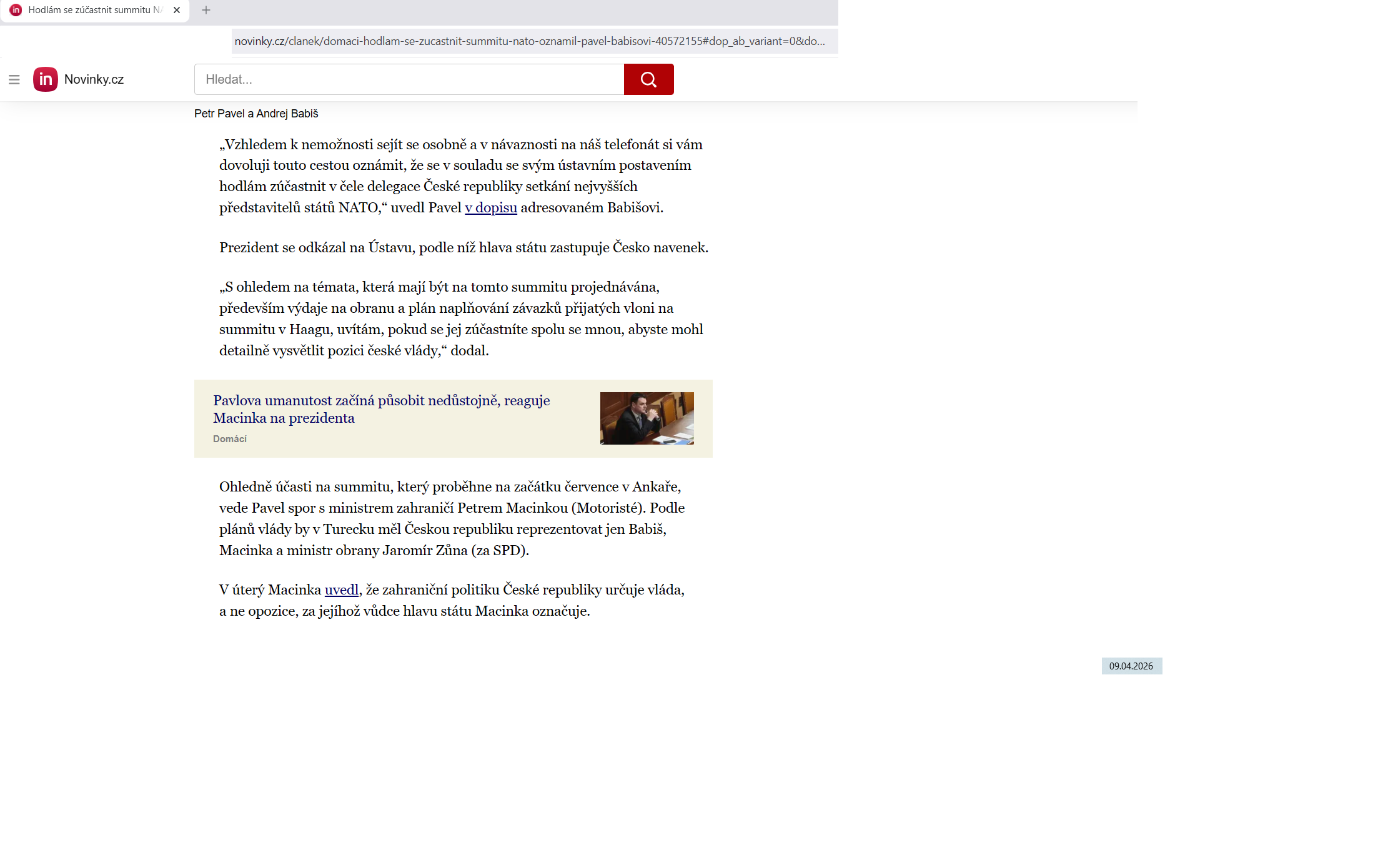
Task: Close the current browser tab
Action: tap(177, 10)
